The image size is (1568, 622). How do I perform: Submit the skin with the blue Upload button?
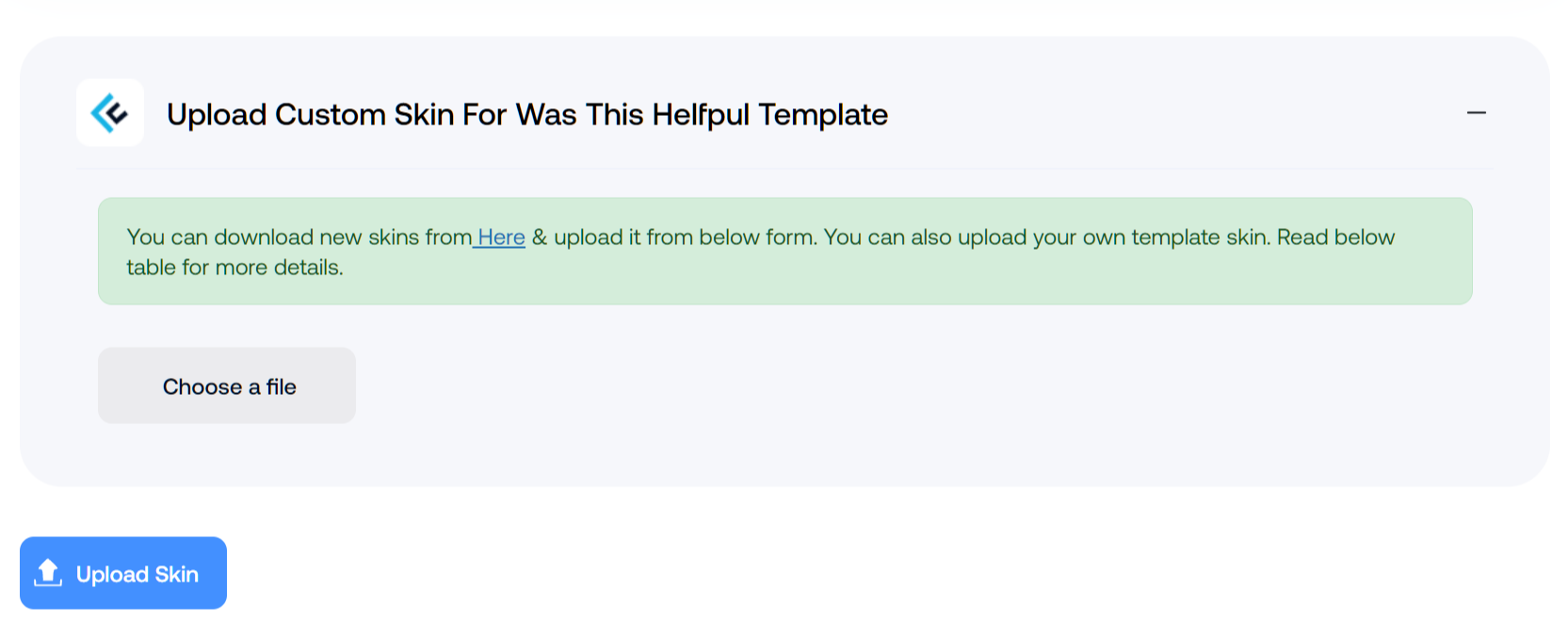point(123,573)
